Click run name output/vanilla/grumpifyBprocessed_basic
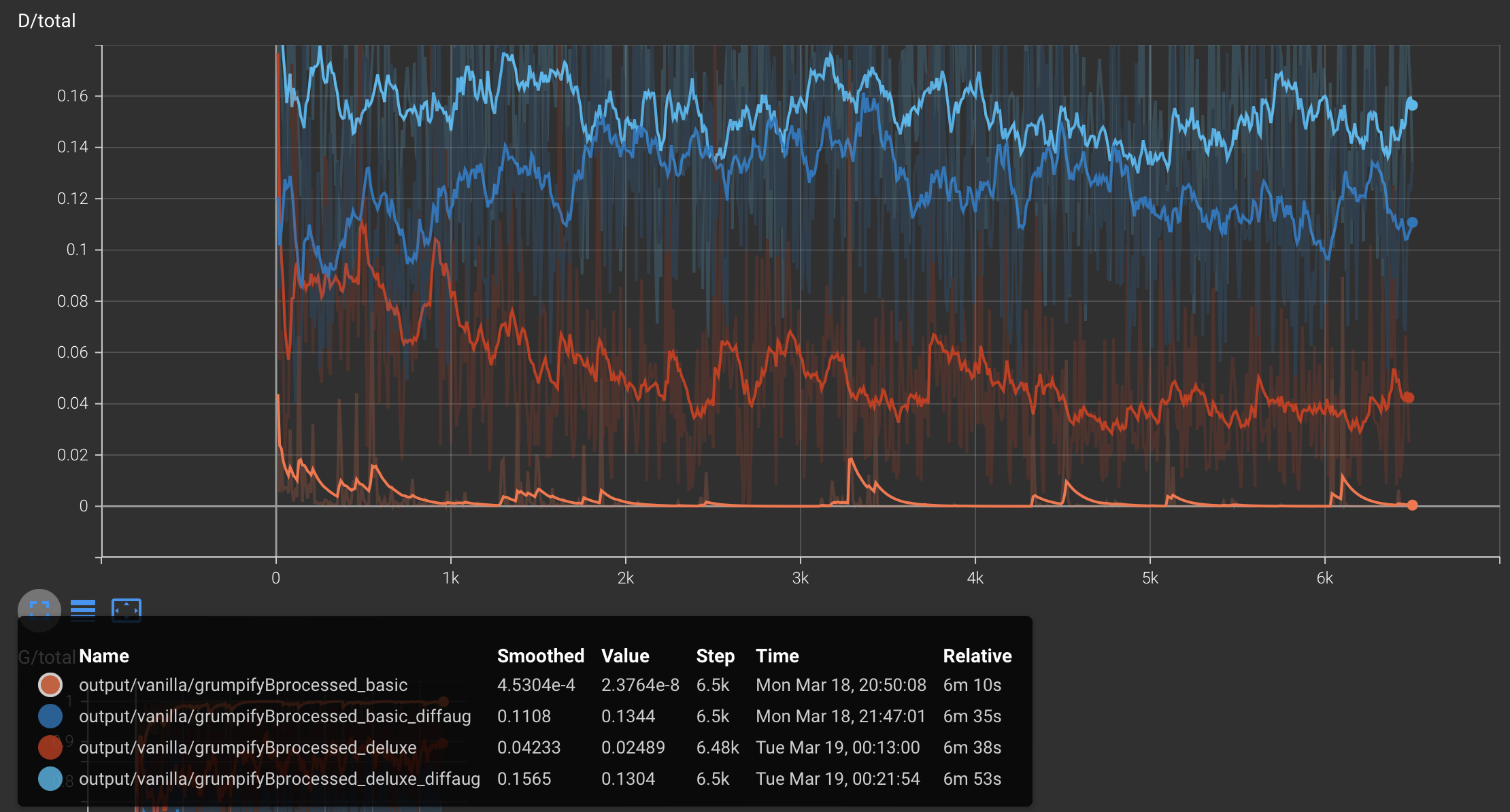This screenshot has height=812, width=1510. tap(244, 685)
